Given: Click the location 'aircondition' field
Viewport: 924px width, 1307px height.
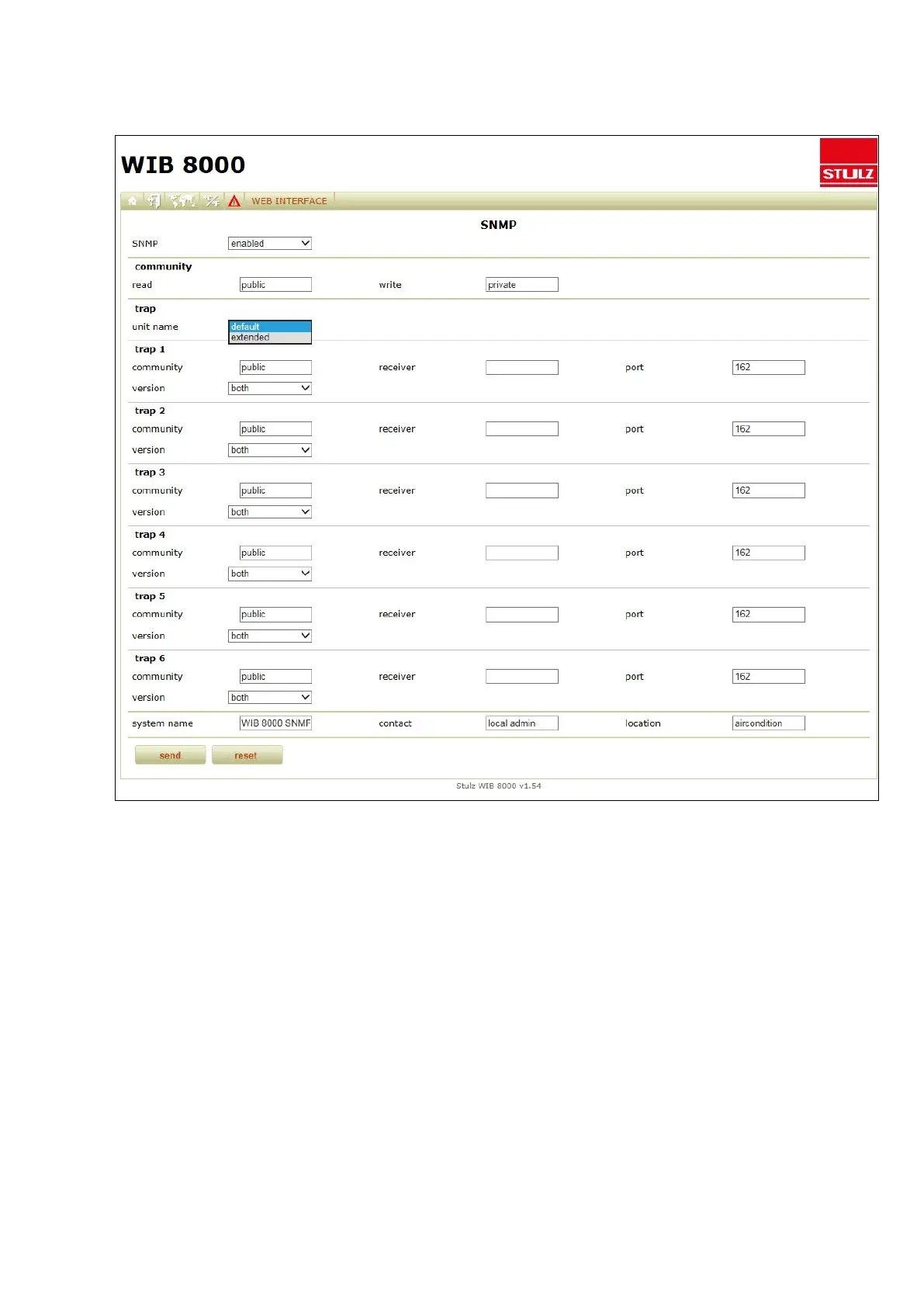Looking at the screenshot, I should pyautogui.click(x=769, y=723).
